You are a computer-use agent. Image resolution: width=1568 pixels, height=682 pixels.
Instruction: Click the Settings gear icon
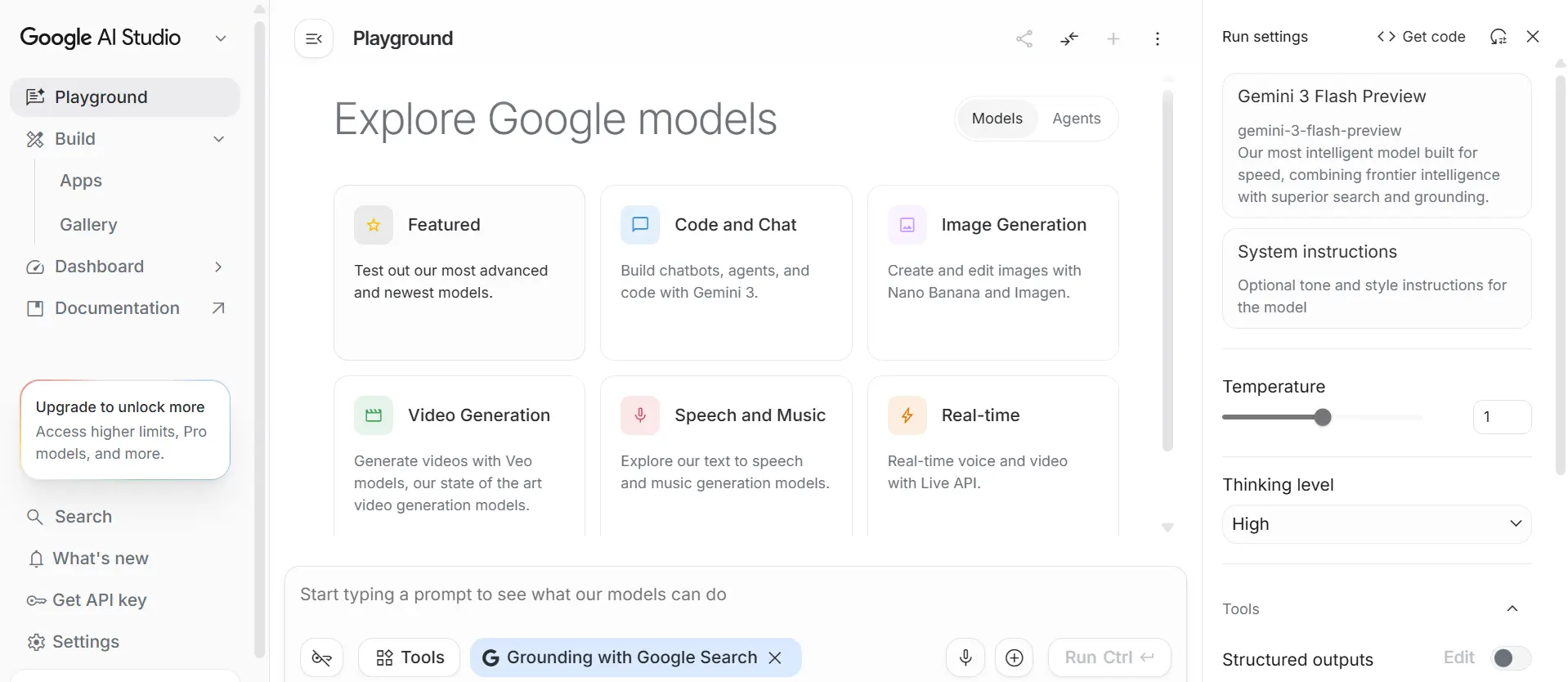point(36,642)
